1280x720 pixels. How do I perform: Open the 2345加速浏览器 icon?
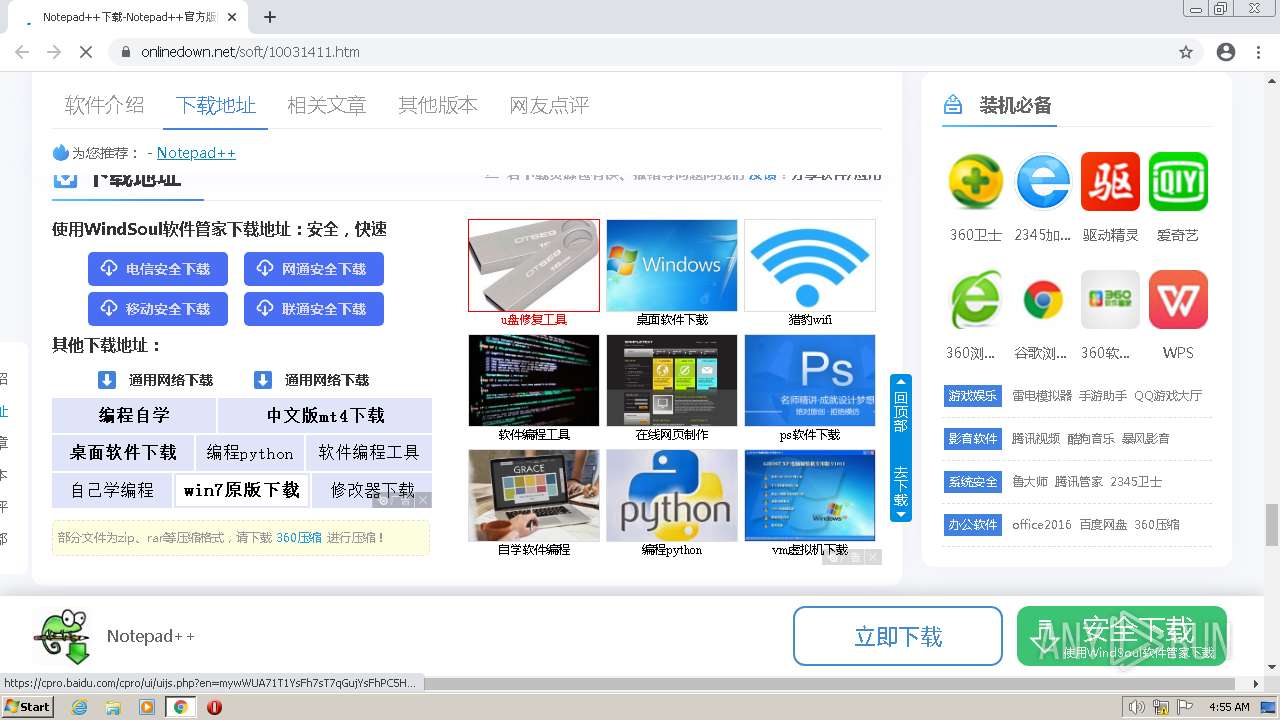point(1043,181)
